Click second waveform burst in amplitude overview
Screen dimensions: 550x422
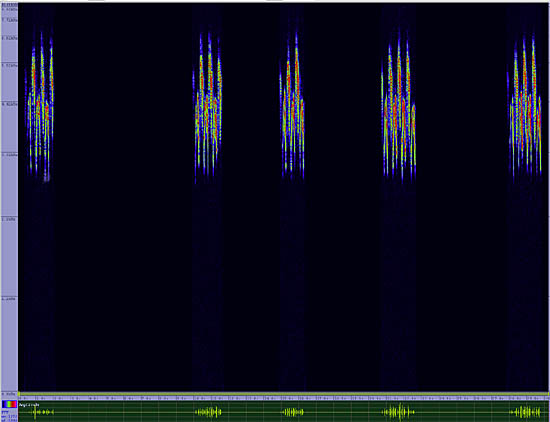click(208, 412)
